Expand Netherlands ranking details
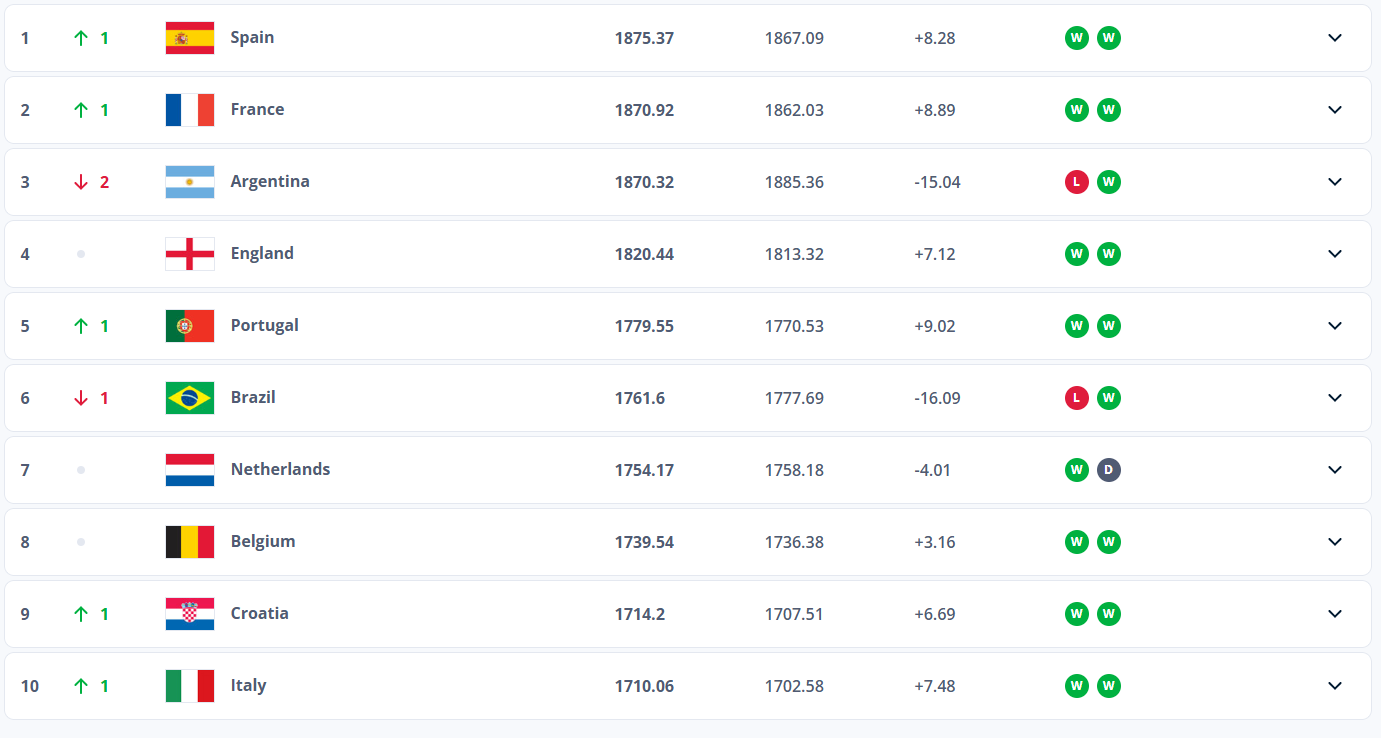Image resolution: width=1381 pixels, height=738 pixels. point(1334,470)
